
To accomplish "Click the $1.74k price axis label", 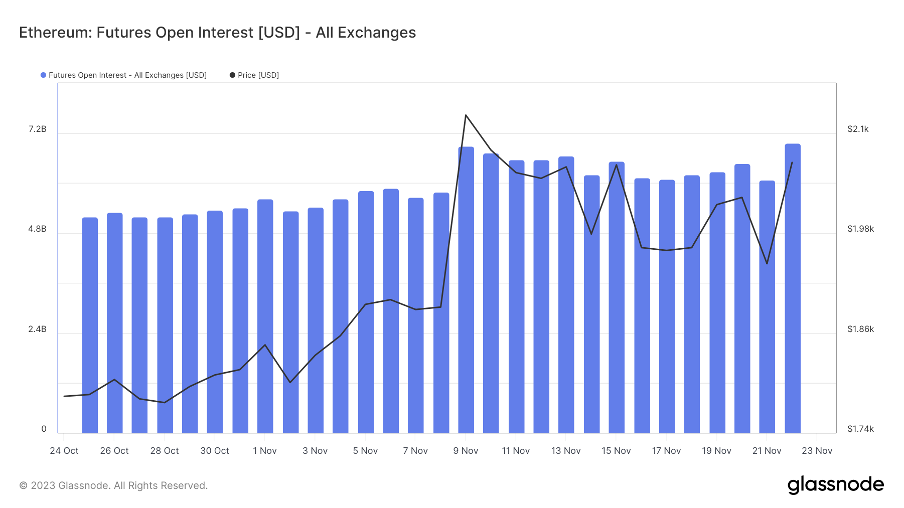I will (x=861, y=430).
